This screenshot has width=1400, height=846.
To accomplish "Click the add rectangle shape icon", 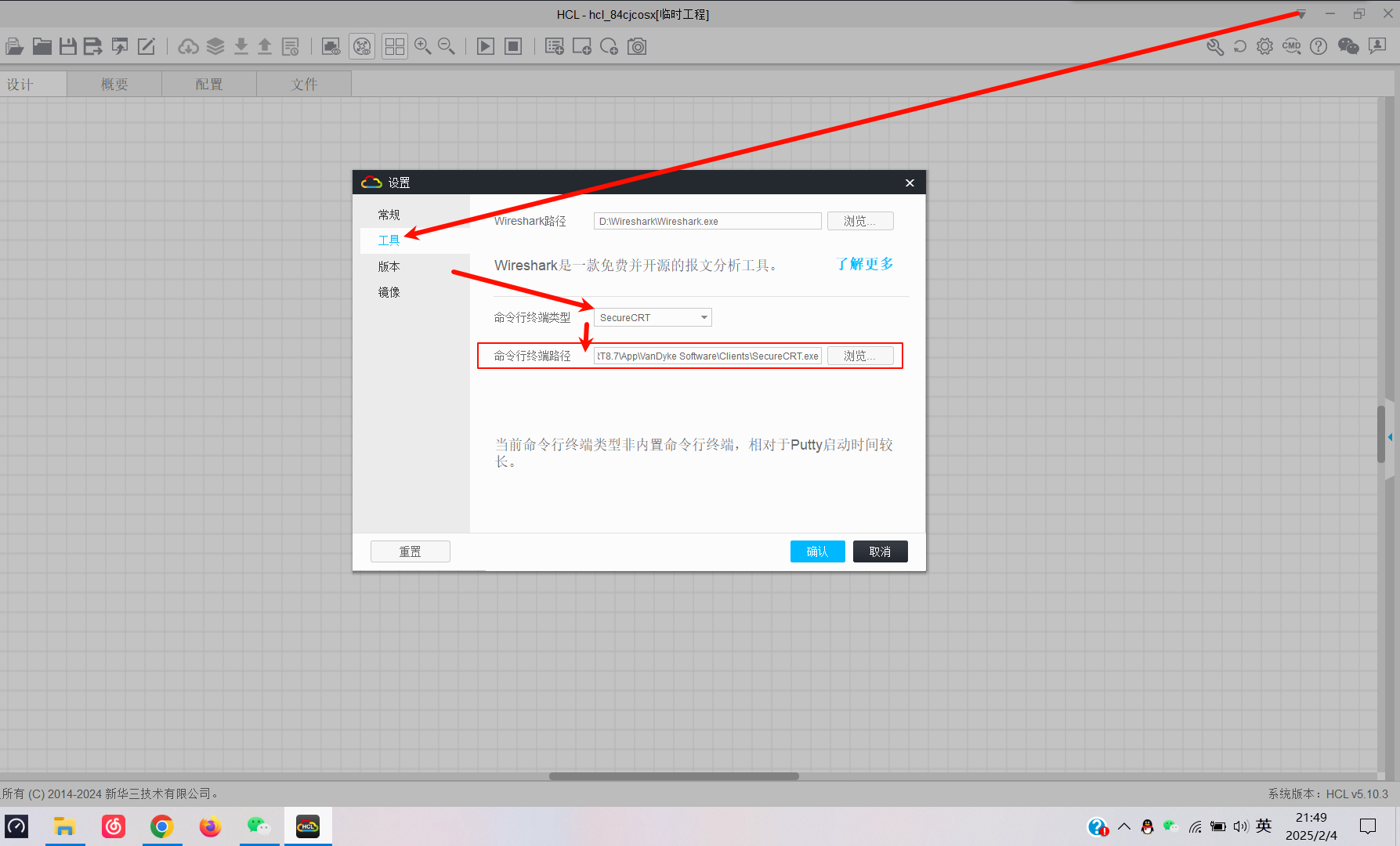I will (582, 46).
